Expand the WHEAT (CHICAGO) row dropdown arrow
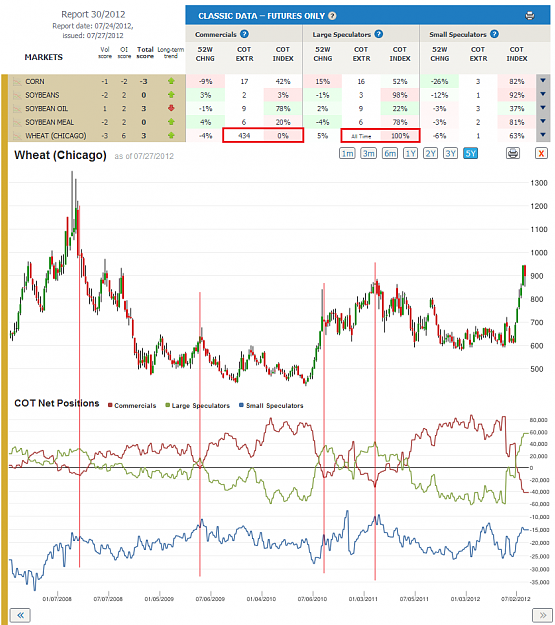This screenshot has width=555, height=625. pos(543,135)
